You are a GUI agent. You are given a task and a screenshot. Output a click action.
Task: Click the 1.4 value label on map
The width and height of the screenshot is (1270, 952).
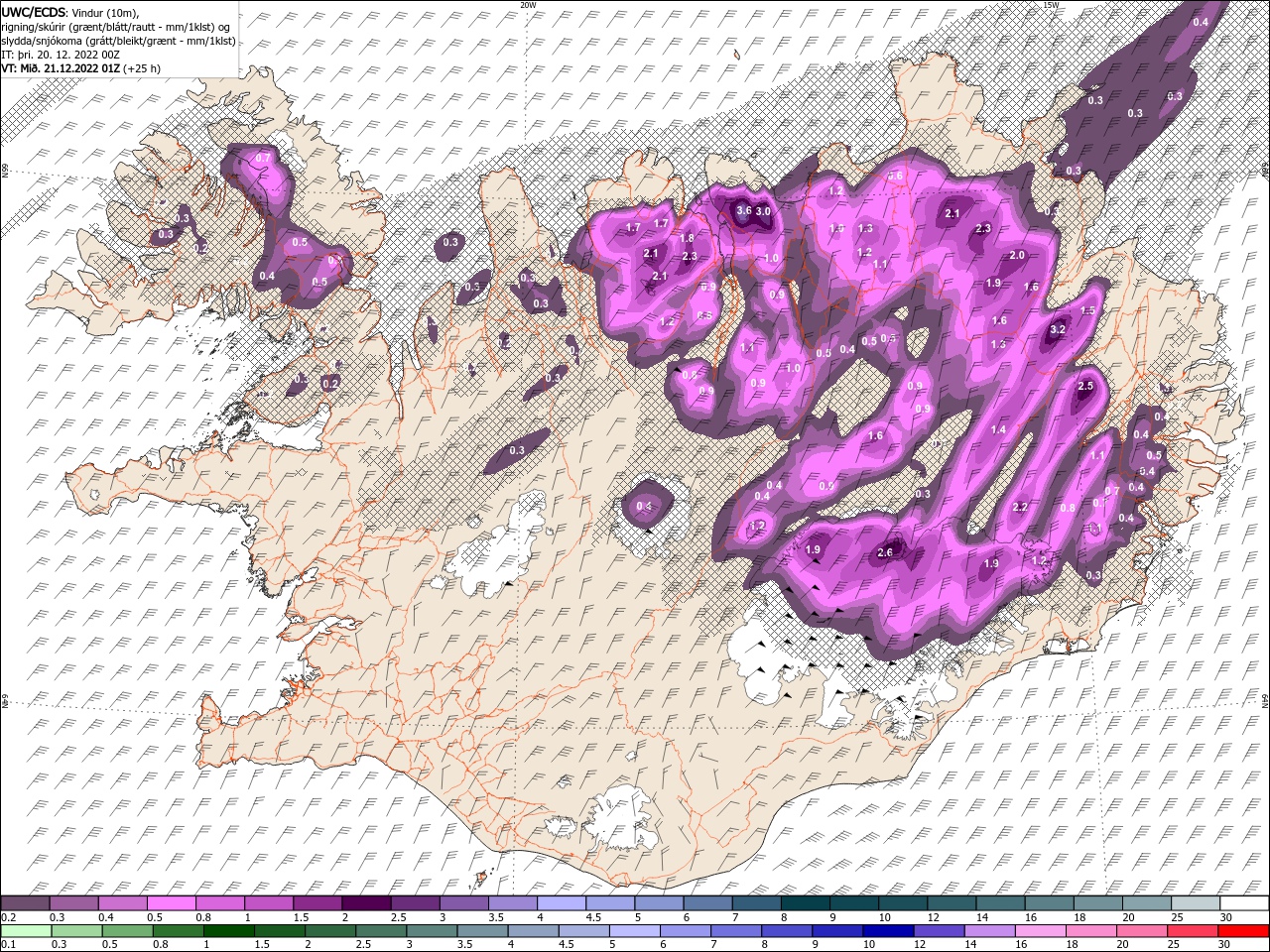998,429
